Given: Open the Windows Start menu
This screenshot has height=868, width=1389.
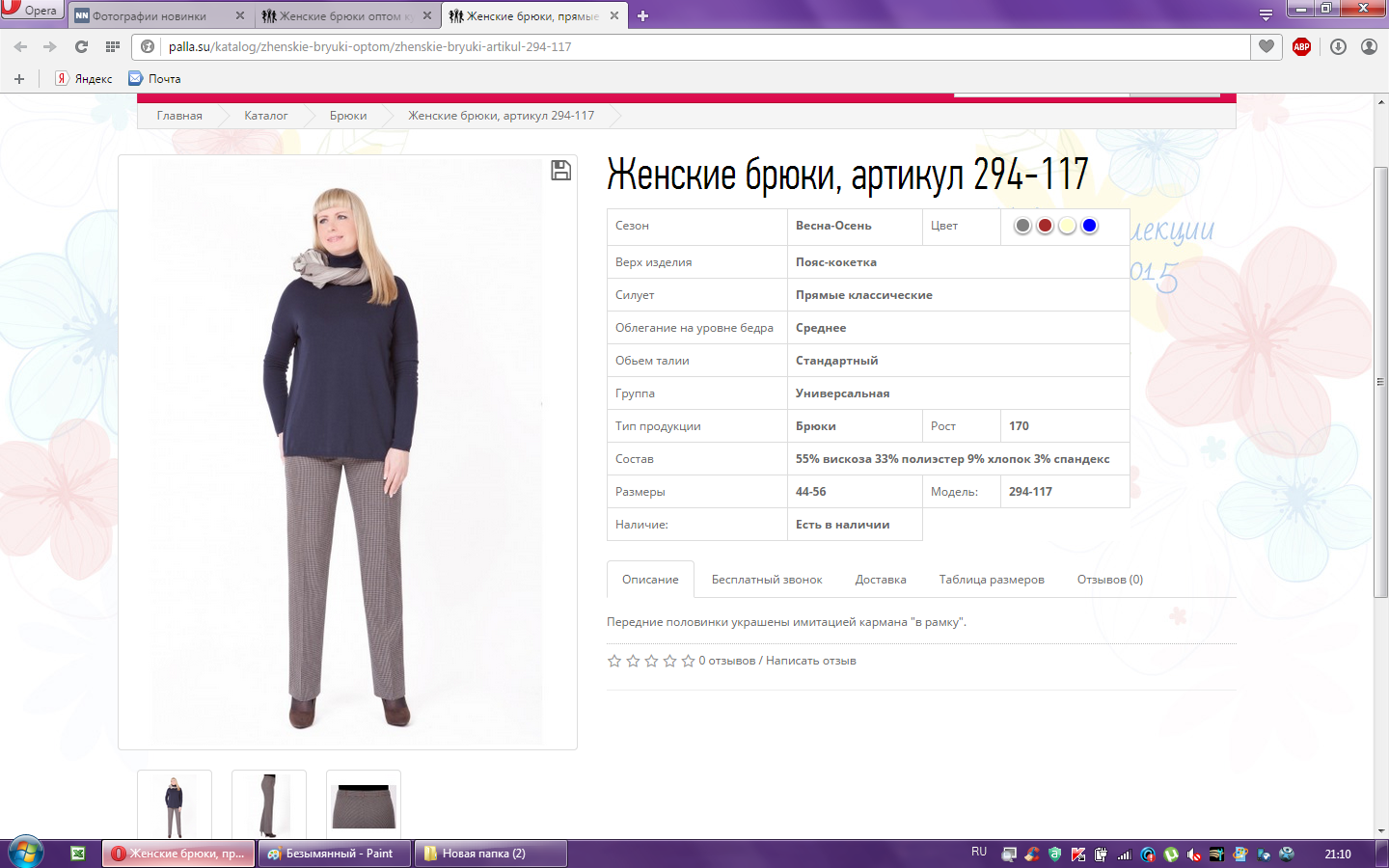Looking at the screenshot, I should pos(26,854).
